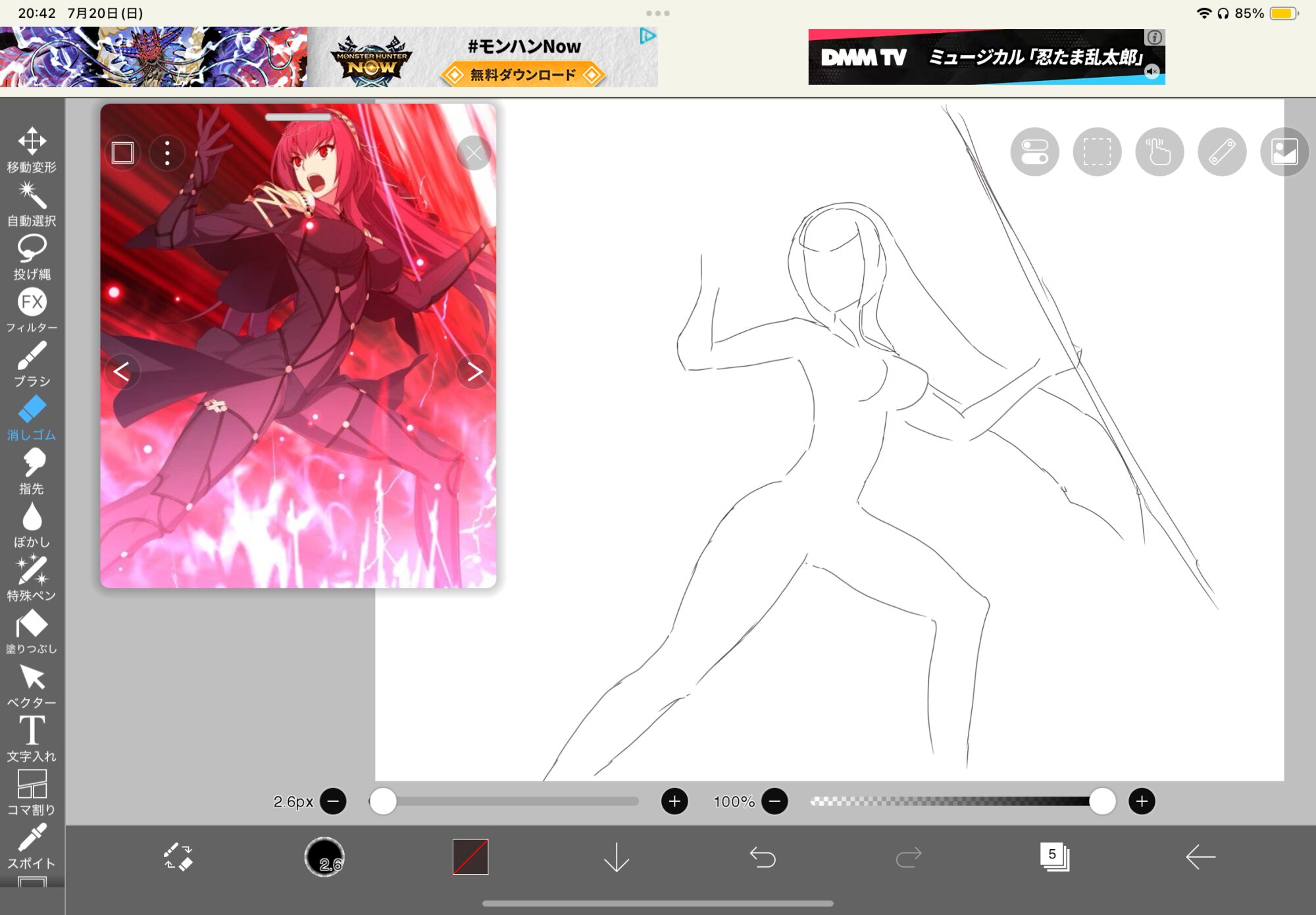Select the ベクター vector tool
This screenshot has width=1316, height=915.
point(32,685)
